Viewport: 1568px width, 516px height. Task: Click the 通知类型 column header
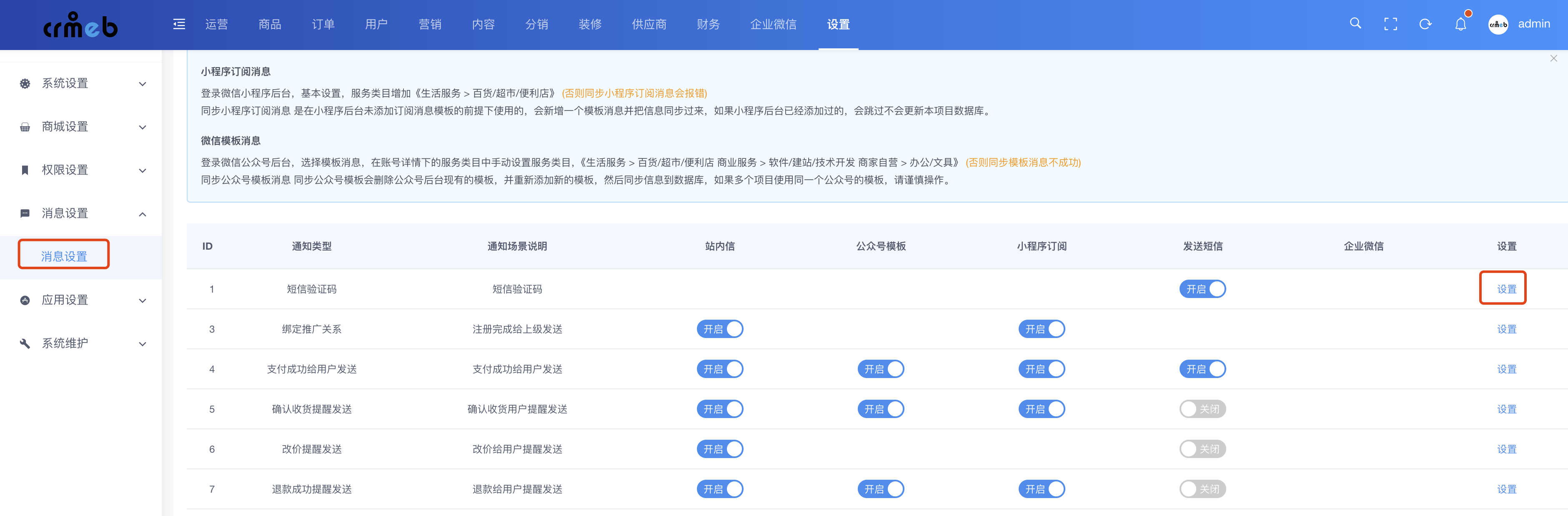312,246
